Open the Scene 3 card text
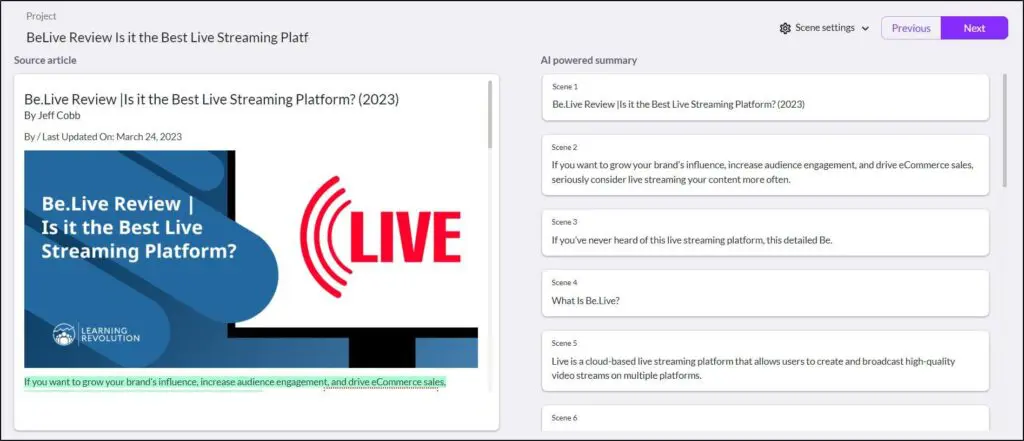 692,240
